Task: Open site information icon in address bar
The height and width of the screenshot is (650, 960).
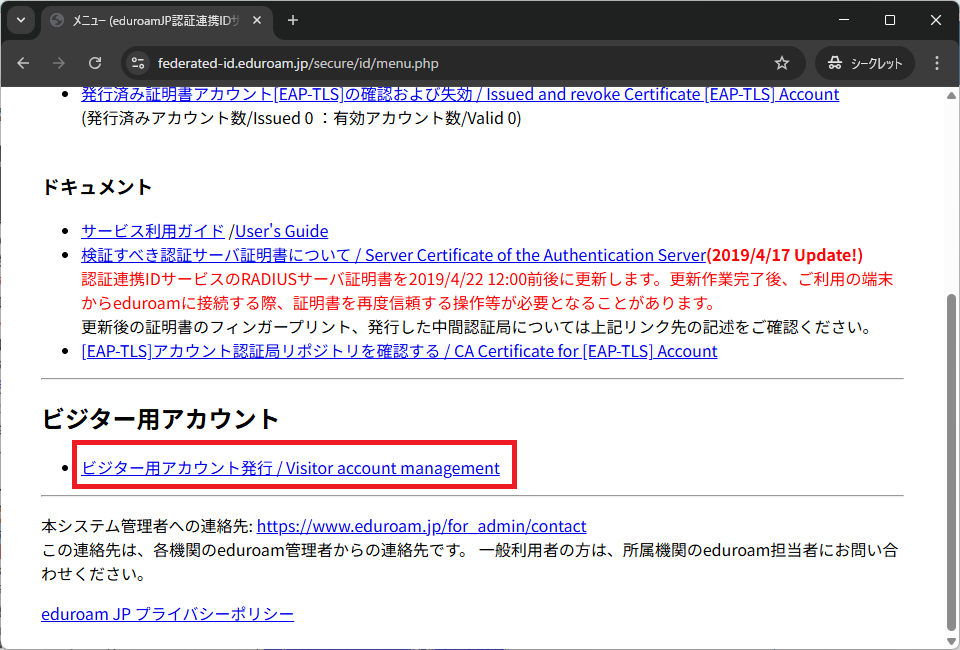Action: [x=139, y=63]
